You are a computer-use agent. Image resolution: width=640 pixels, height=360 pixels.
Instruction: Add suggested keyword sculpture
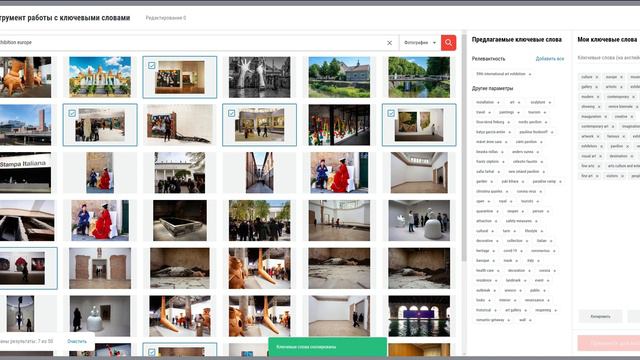pos(549,102)
